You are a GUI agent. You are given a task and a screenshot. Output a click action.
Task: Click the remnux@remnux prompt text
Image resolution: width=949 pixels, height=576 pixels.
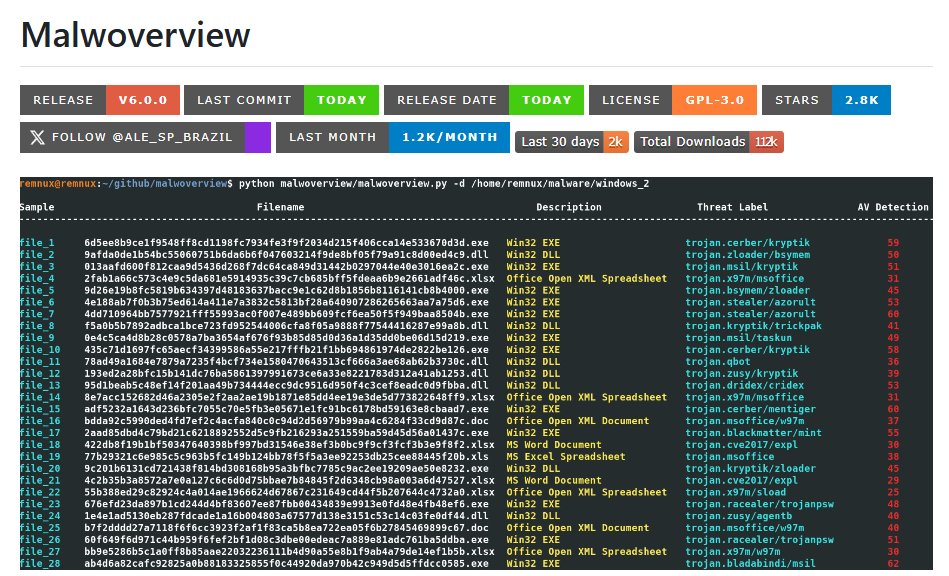click(58, 183)
